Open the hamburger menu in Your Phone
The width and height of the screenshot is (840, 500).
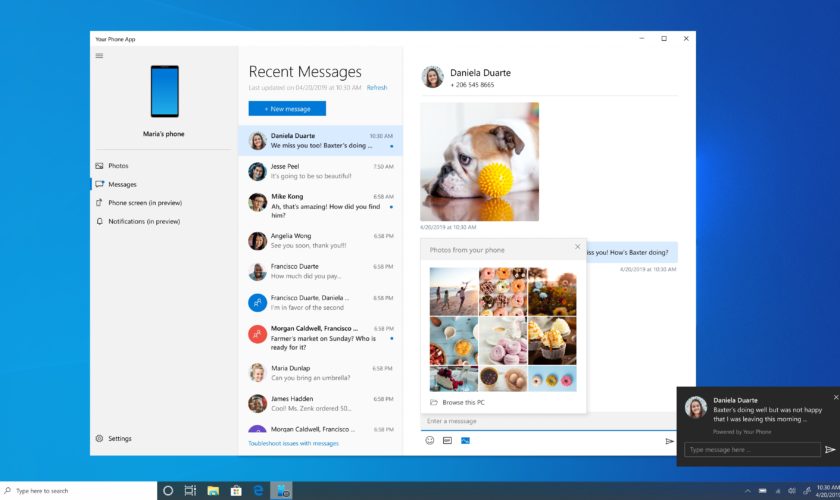[99, 55]
